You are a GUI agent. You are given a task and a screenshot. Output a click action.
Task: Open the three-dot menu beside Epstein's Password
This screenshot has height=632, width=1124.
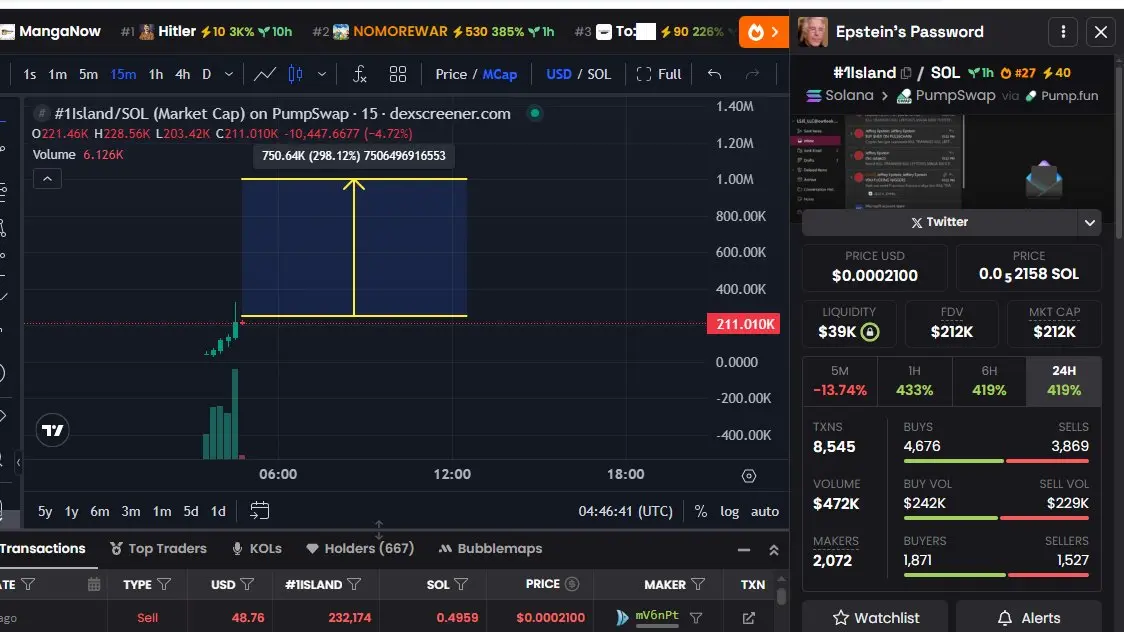pyautogui.click(x=1063, y=32)
